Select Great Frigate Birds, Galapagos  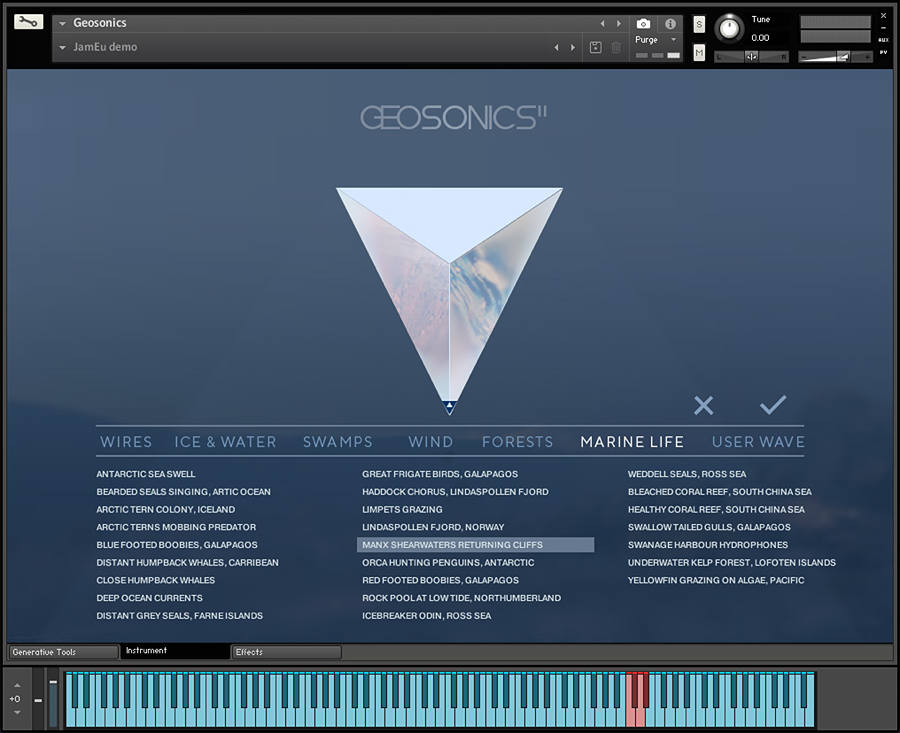click(x=440, y=474)
